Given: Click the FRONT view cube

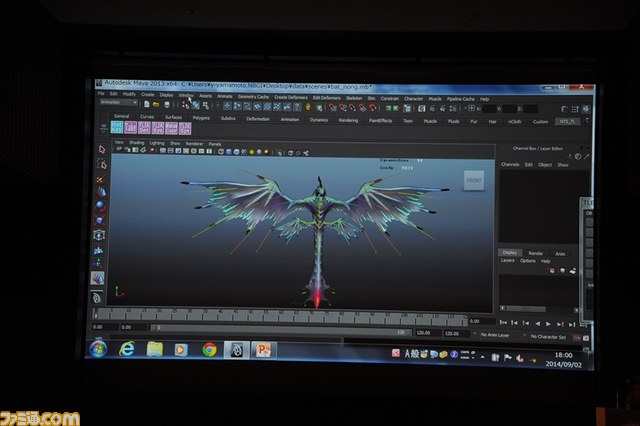Looking at the screenshot, I should coord(472,181).
